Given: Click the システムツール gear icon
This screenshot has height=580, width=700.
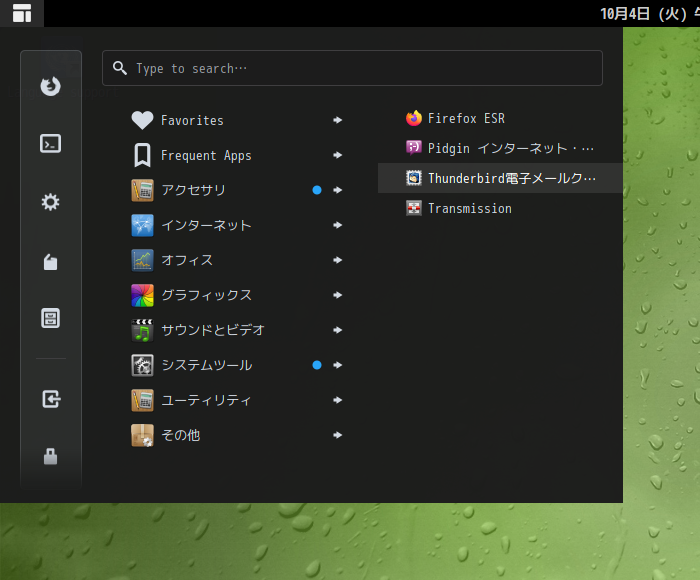Looking at the screenshot, I should point(142,365).
